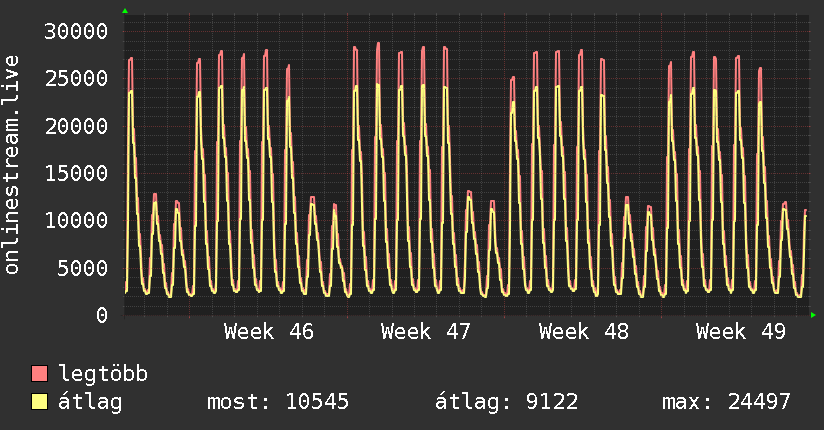Click the 15000 y-axis tick label
The width and height of the screenshot is (824, 430).
tap(78, 173)
